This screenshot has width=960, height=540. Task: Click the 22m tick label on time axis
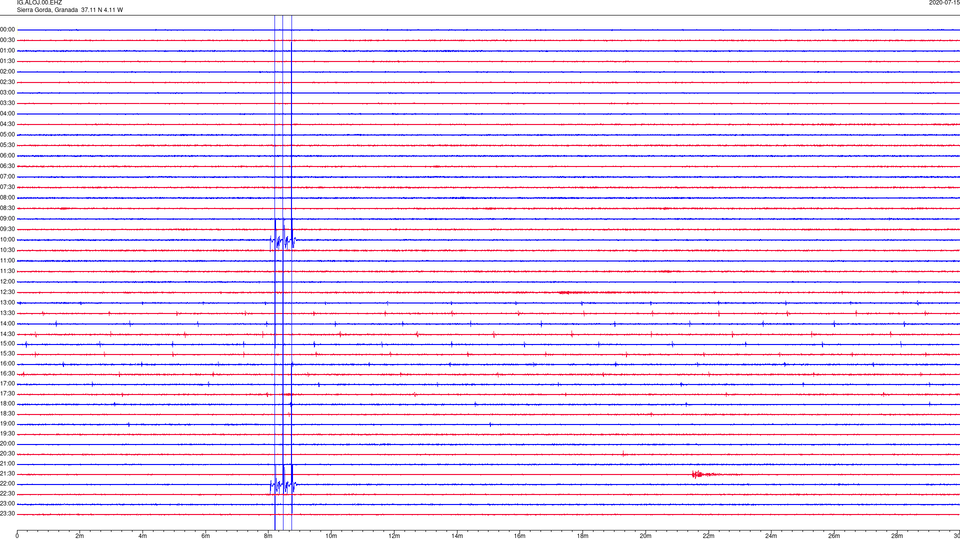708,536
